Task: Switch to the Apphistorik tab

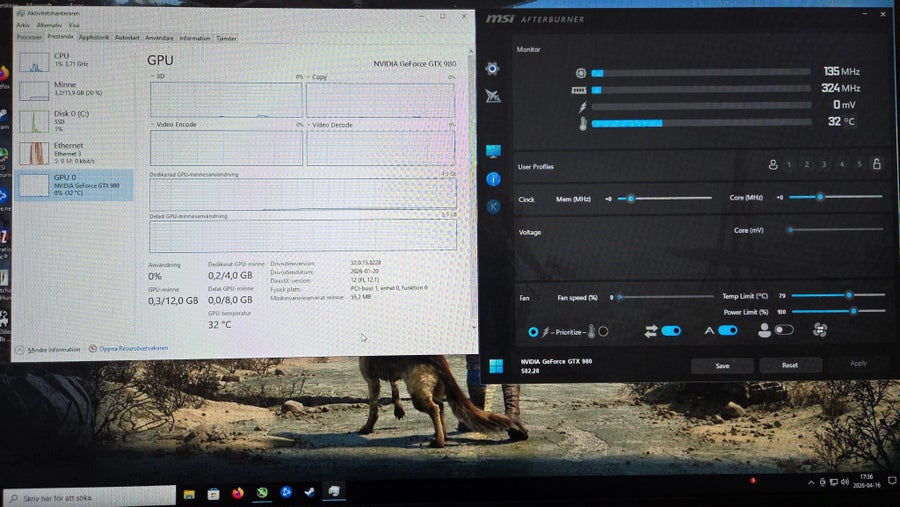Action: (x=94, y=37)
